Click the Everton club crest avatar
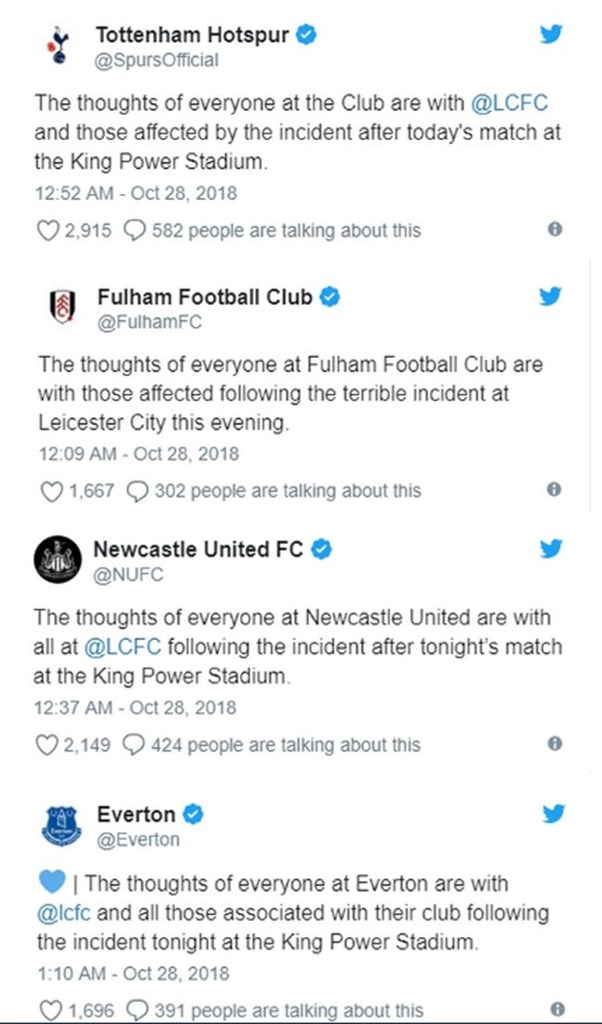The image size is (602, 1024). coord(61,824)
